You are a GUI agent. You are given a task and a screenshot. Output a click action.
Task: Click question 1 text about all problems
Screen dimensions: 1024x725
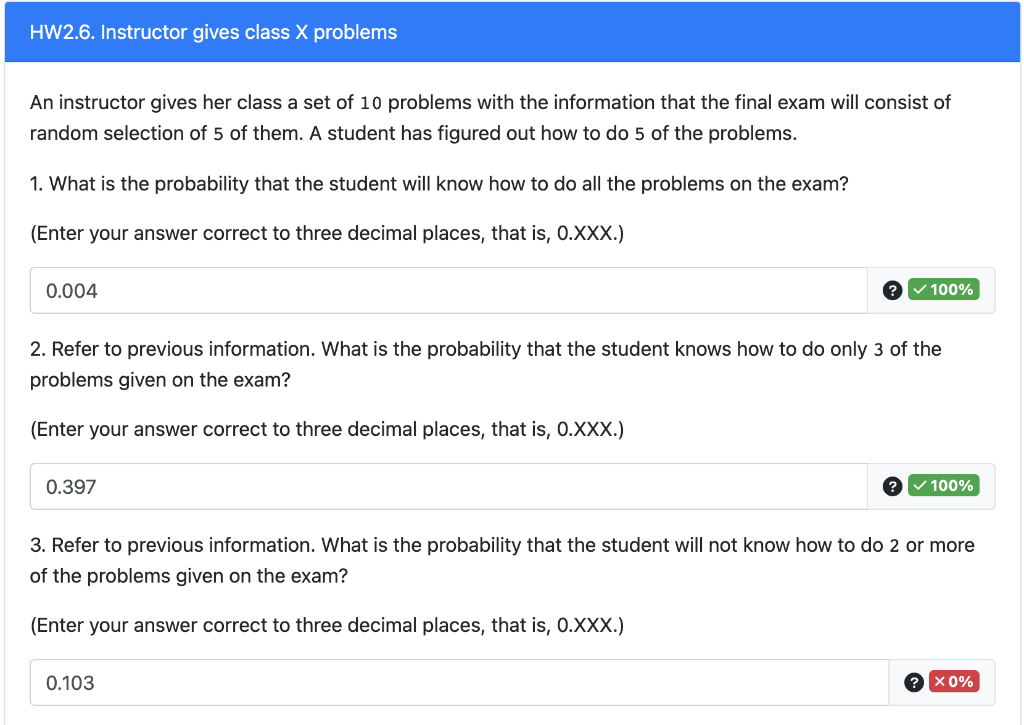pyautogui.click(x=439, y=184)
